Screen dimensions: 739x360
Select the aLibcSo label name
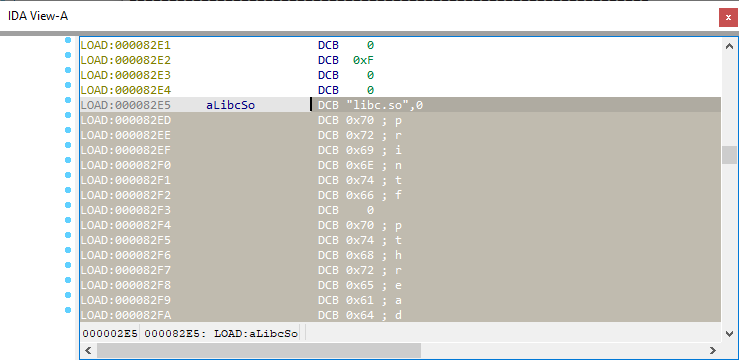230,106
